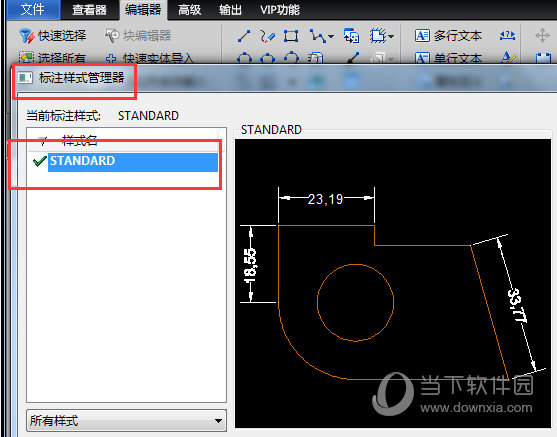Select the first arc tool in second toolbar row
This screenshot has height=437, width=557.
(244, 58)
